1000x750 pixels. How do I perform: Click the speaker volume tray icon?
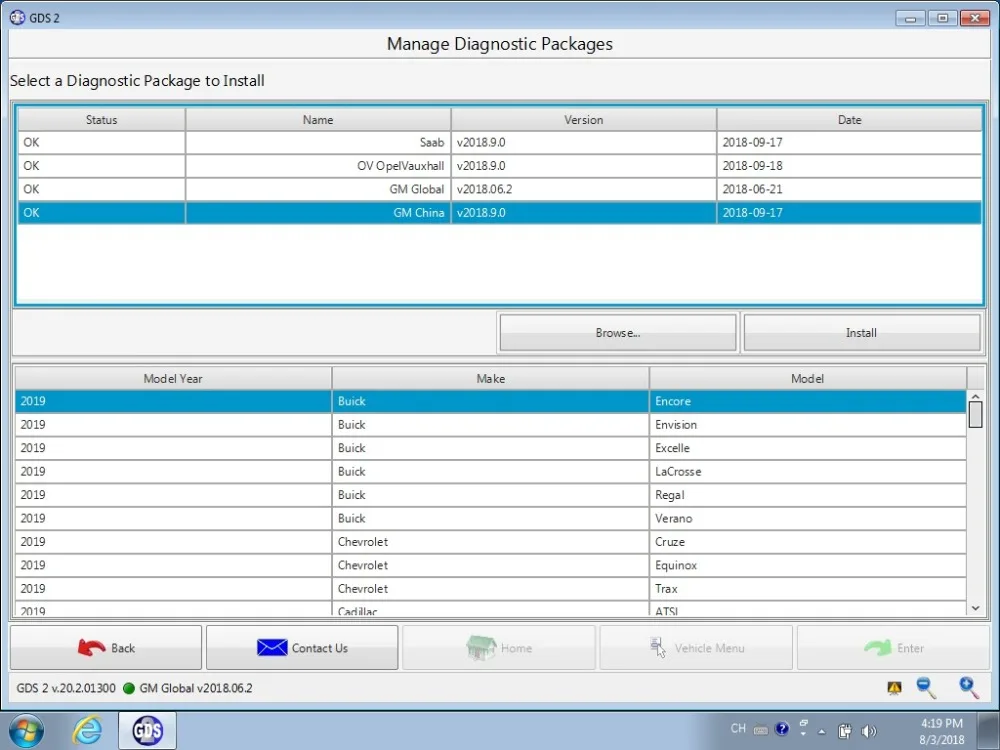pyautogui.click(x=868, y=731)
